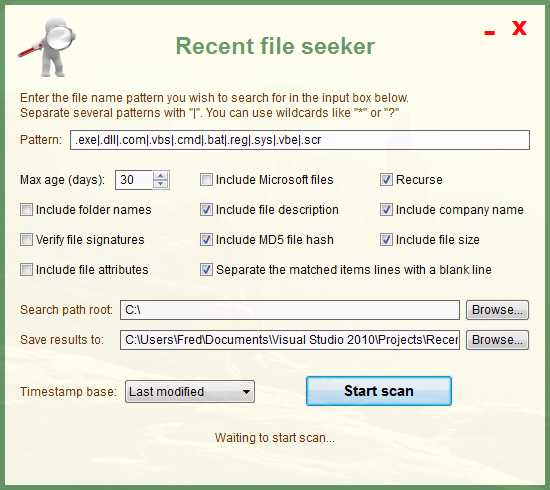This screenshot has height=490, width=550.
Task: Minimize window with red dash icon
Action: pos(489,33)
